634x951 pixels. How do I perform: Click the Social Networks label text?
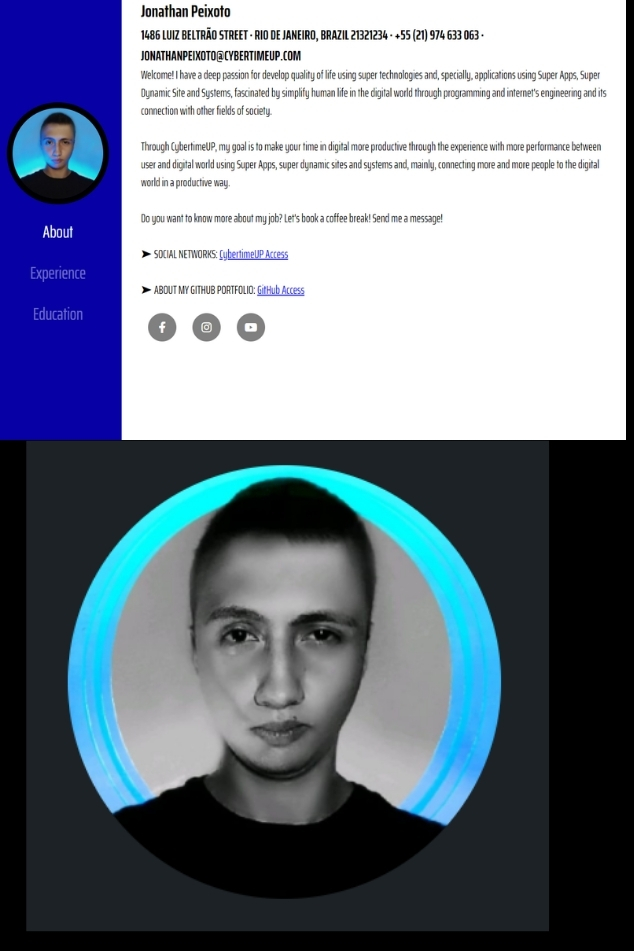[x=186, y=254]
